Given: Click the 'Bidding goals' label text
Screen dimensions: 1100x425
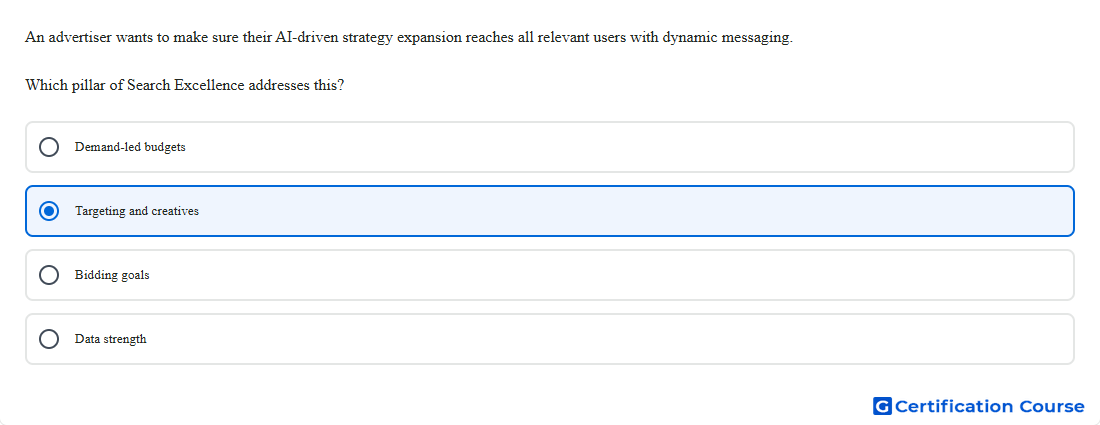Looking at the screenshot, I should tap(112, 275).
